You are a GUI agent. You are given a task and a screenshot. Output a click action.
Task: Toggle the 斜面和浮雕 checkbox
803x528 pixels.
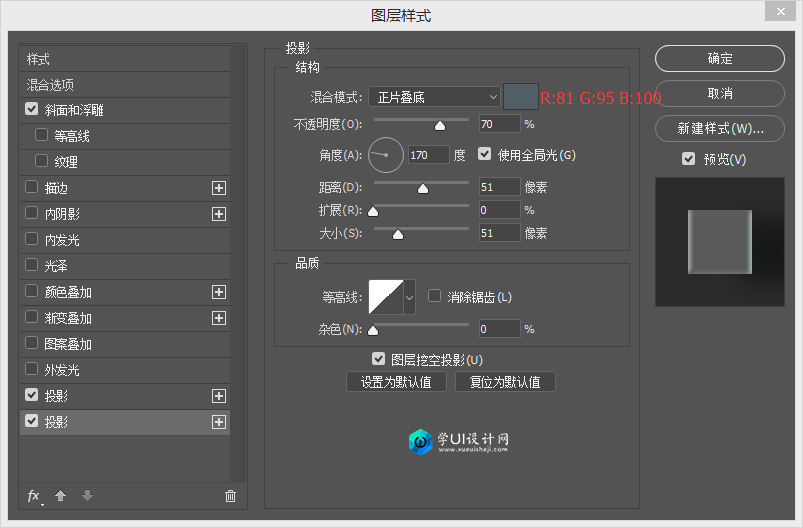tap(32, 110)
